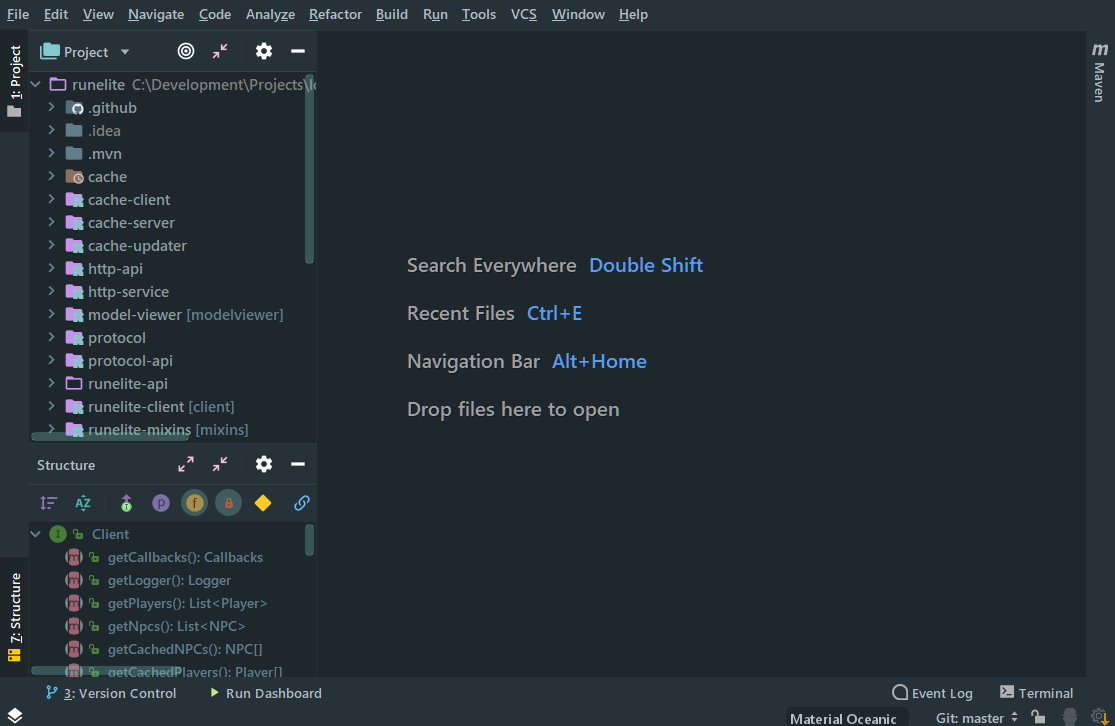The image size is (1115, 726).
Task: Expand the runelite-client module
Action: point(52,406)
